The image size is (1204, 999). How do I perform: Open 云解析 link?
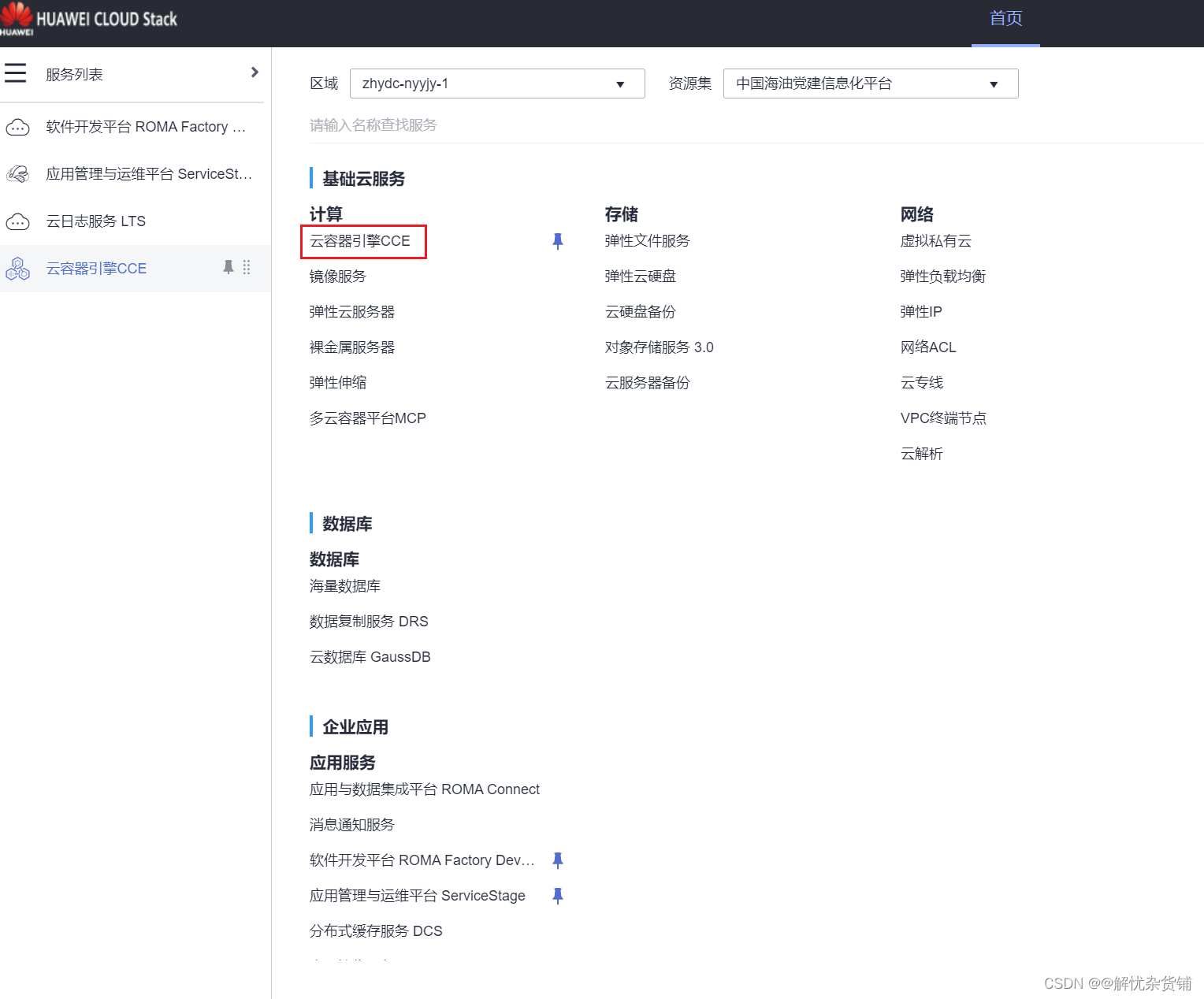922,454
